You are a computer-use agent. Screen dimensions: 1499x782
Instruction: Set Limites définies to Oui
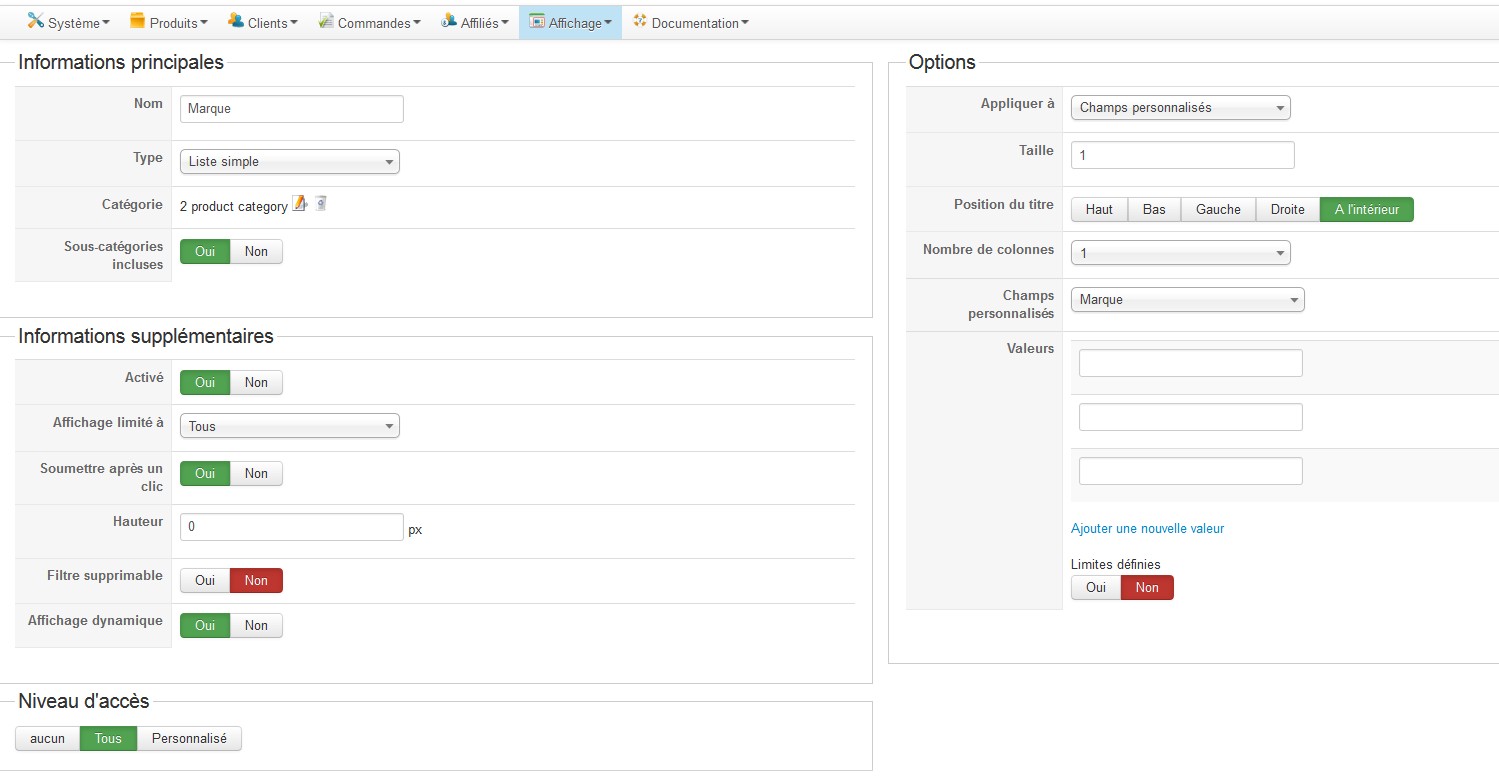[x=1096, y=587]
